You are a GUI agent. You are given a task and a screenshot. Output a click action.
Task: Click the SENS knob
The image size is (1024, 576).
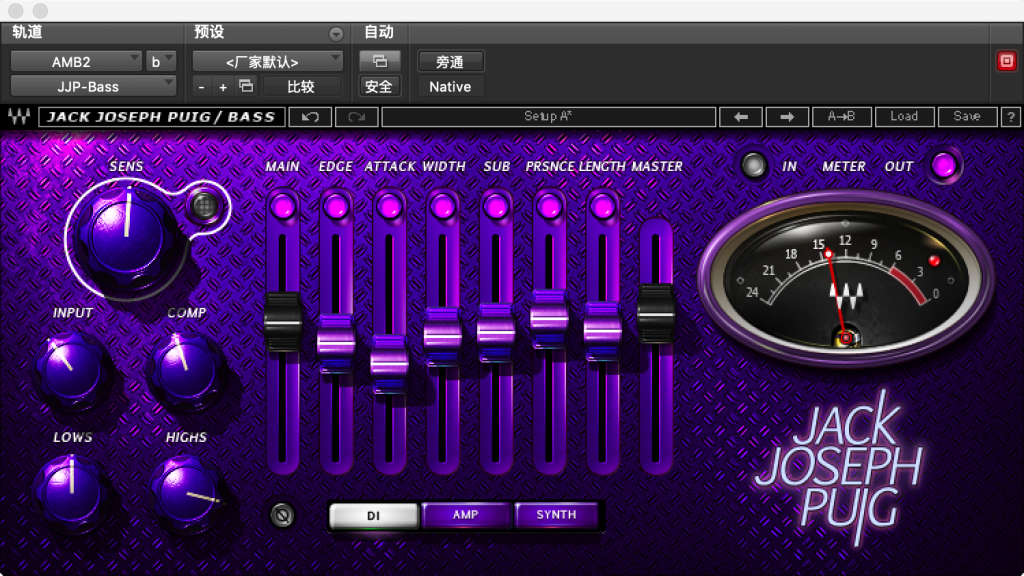click(x=126, y=237)
